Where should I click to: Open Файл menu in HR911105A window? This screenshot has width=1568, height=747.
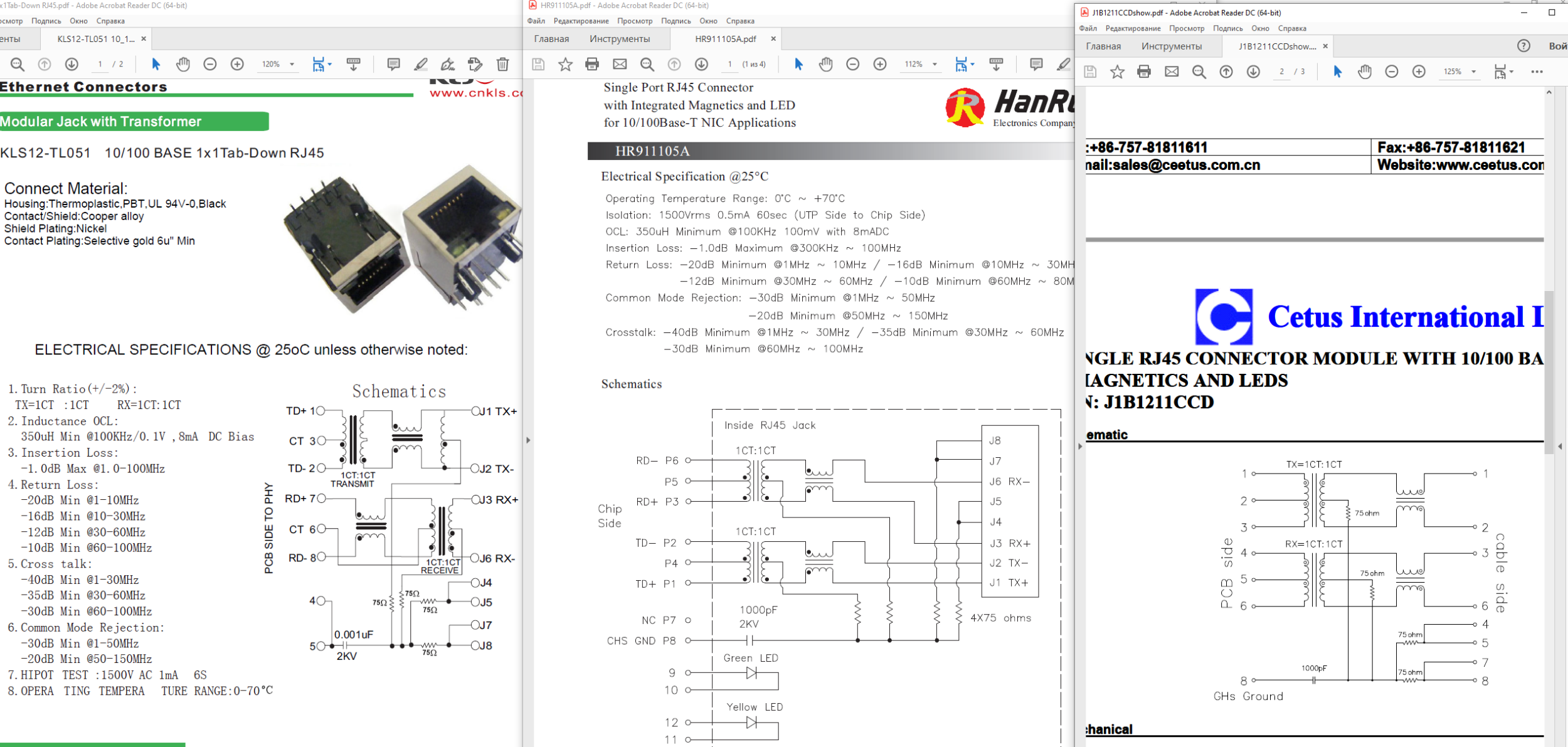[x=536, y=21]
